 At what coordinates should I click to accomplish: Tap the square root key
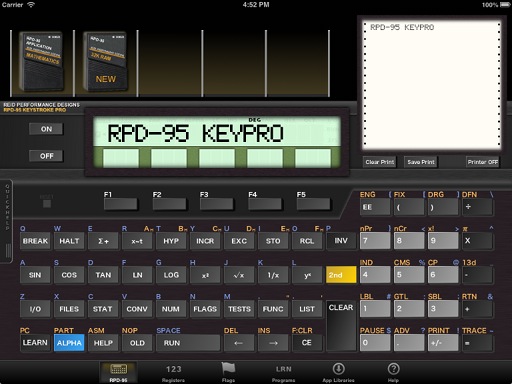click(239, 275)
